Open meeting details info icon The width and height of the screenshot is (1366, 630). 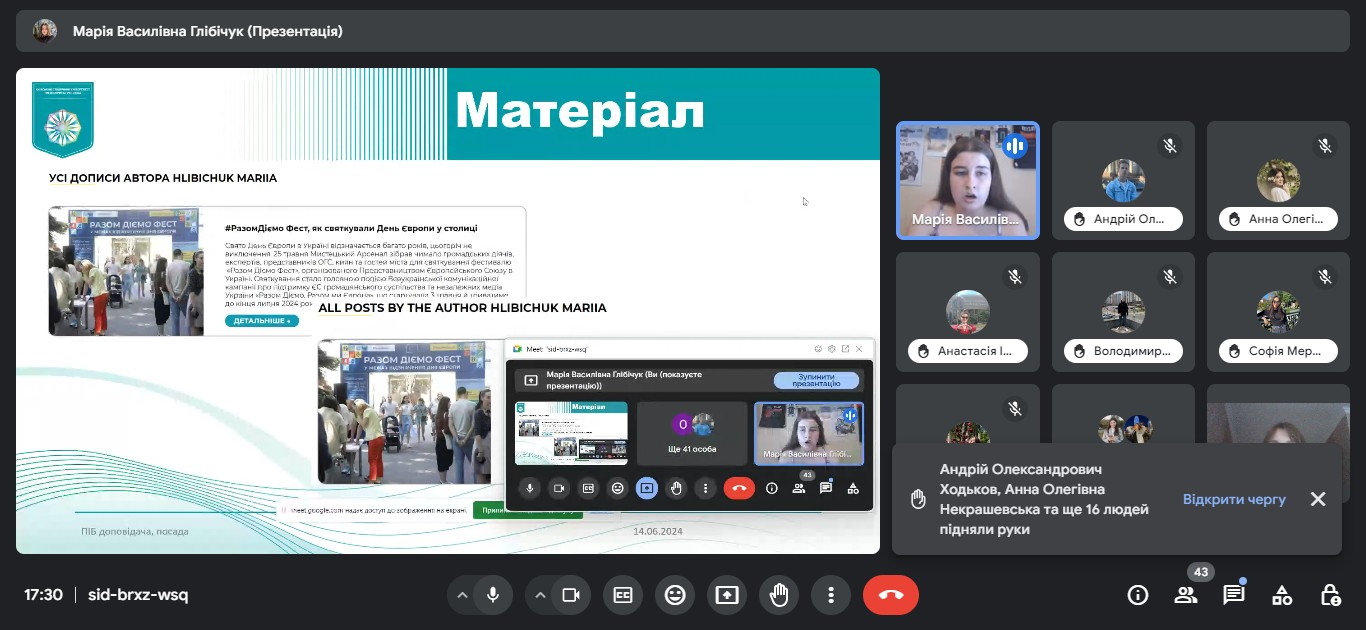pos(1137,595)
